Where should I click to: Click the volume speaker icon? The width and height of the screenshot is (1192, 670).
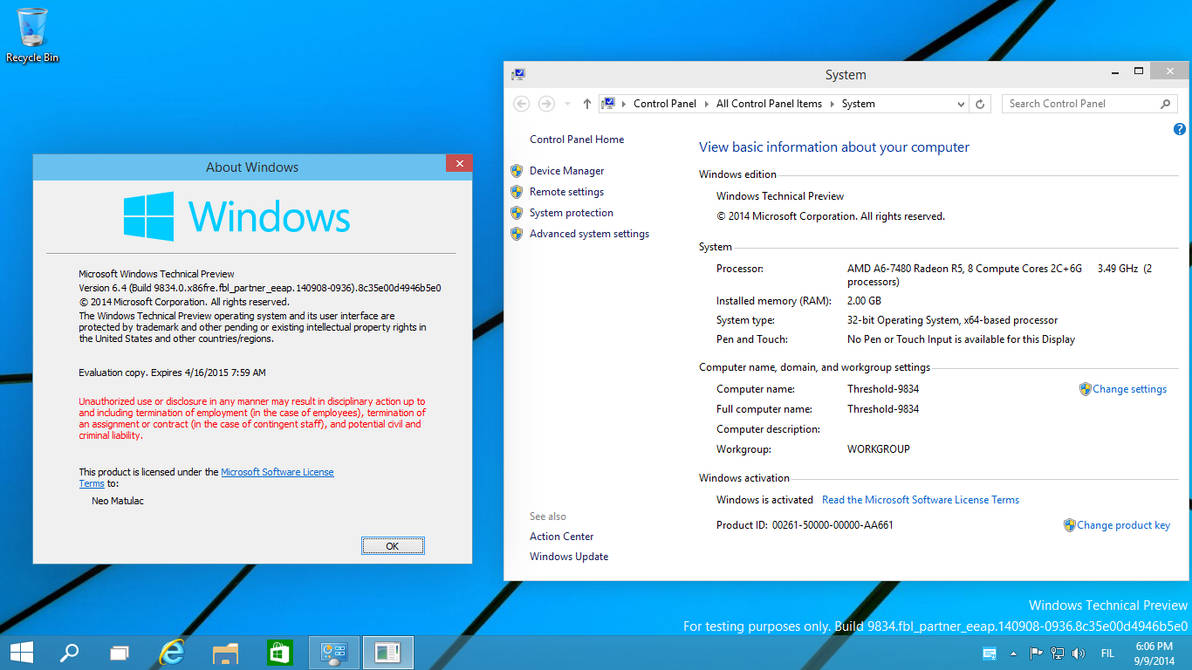coord(1078,655)
